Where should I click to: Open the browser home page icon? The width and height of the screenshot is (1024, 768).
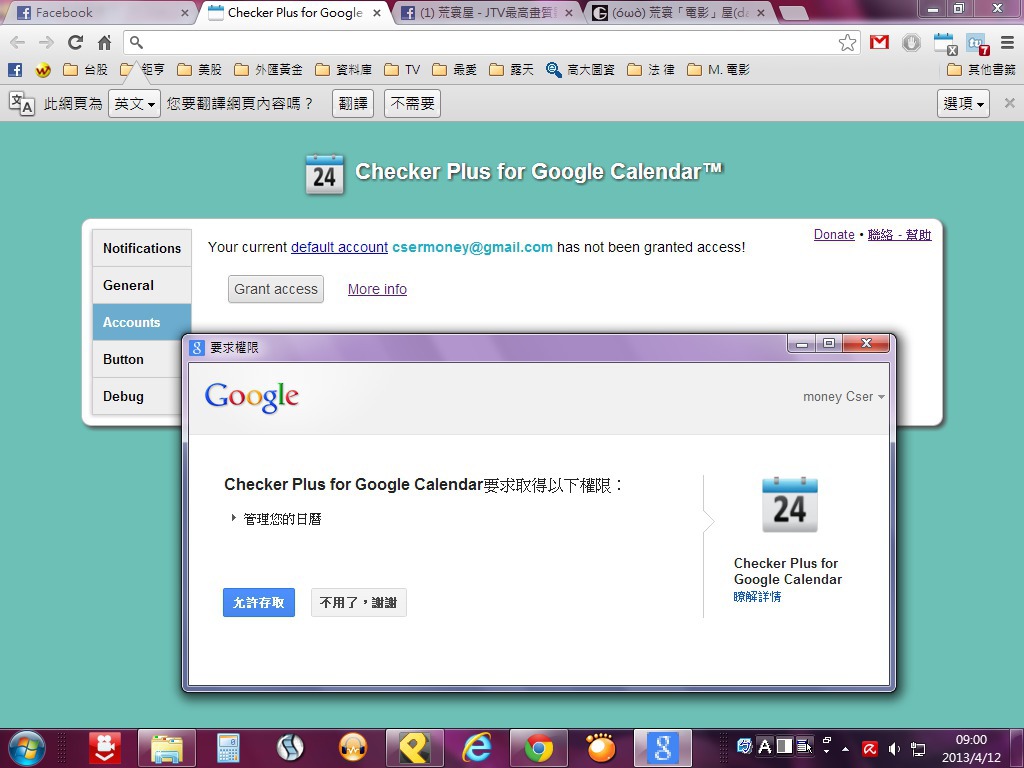(x=104, y=42)
